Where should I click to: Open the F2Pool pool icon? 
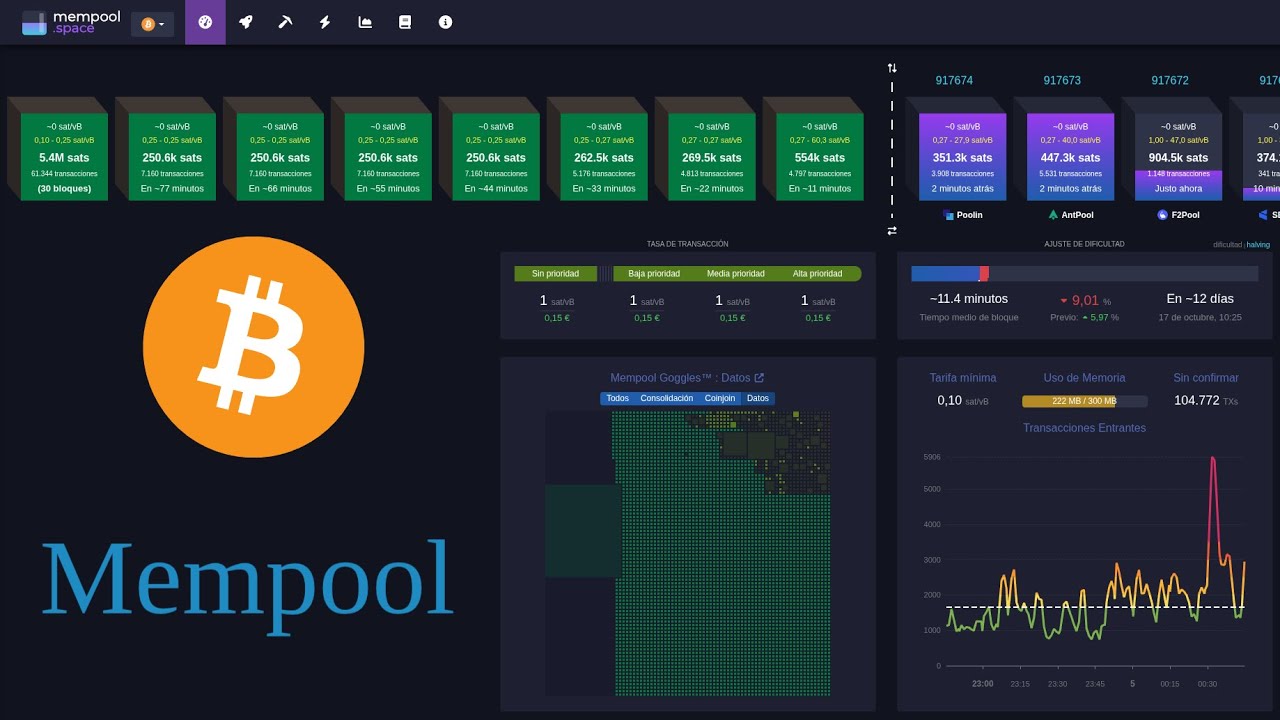coord(1163,215)
